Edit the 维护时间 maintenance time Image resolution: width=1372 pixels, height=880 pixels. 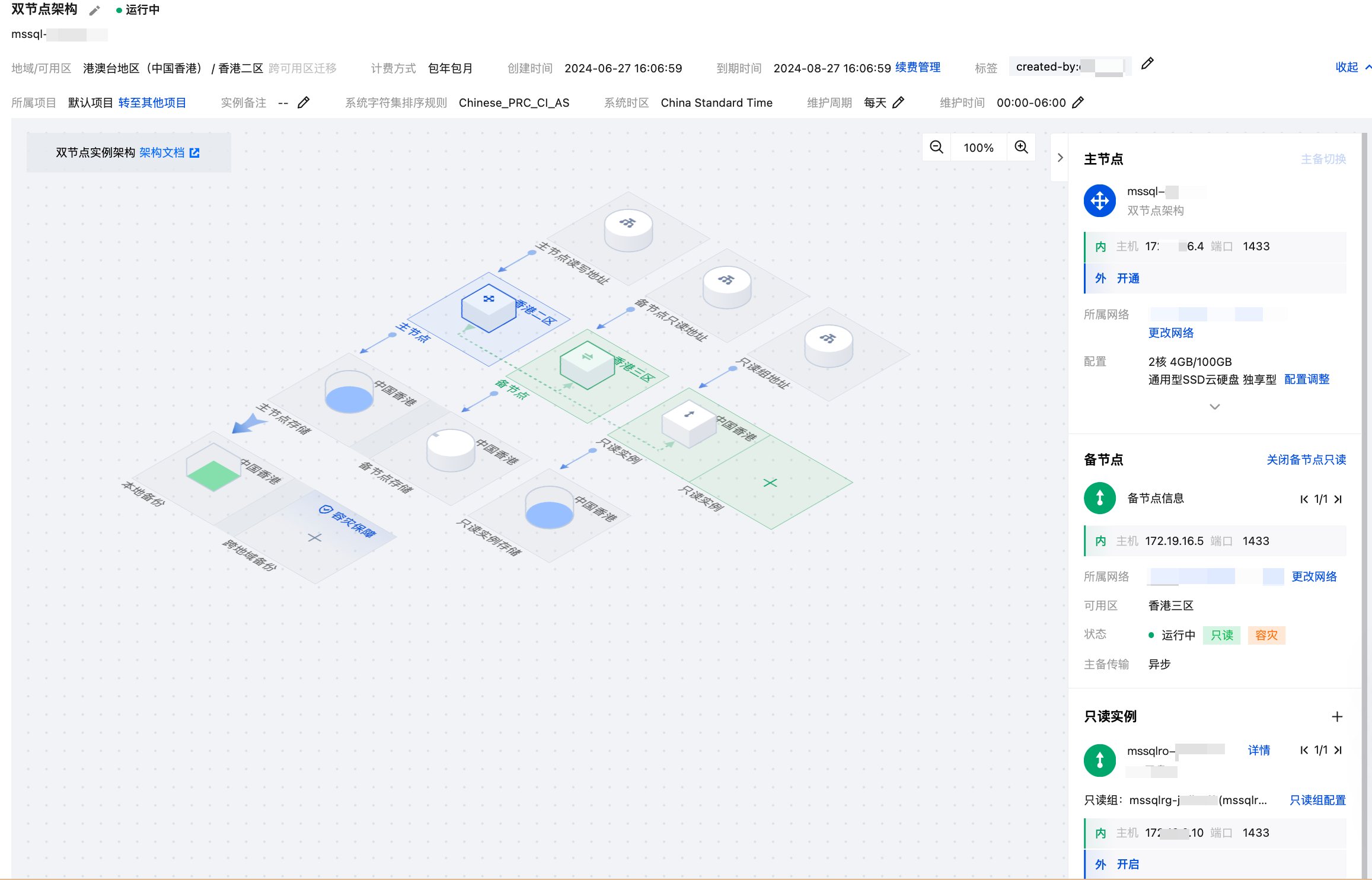pyautogui.click(x=1079, y=103)
